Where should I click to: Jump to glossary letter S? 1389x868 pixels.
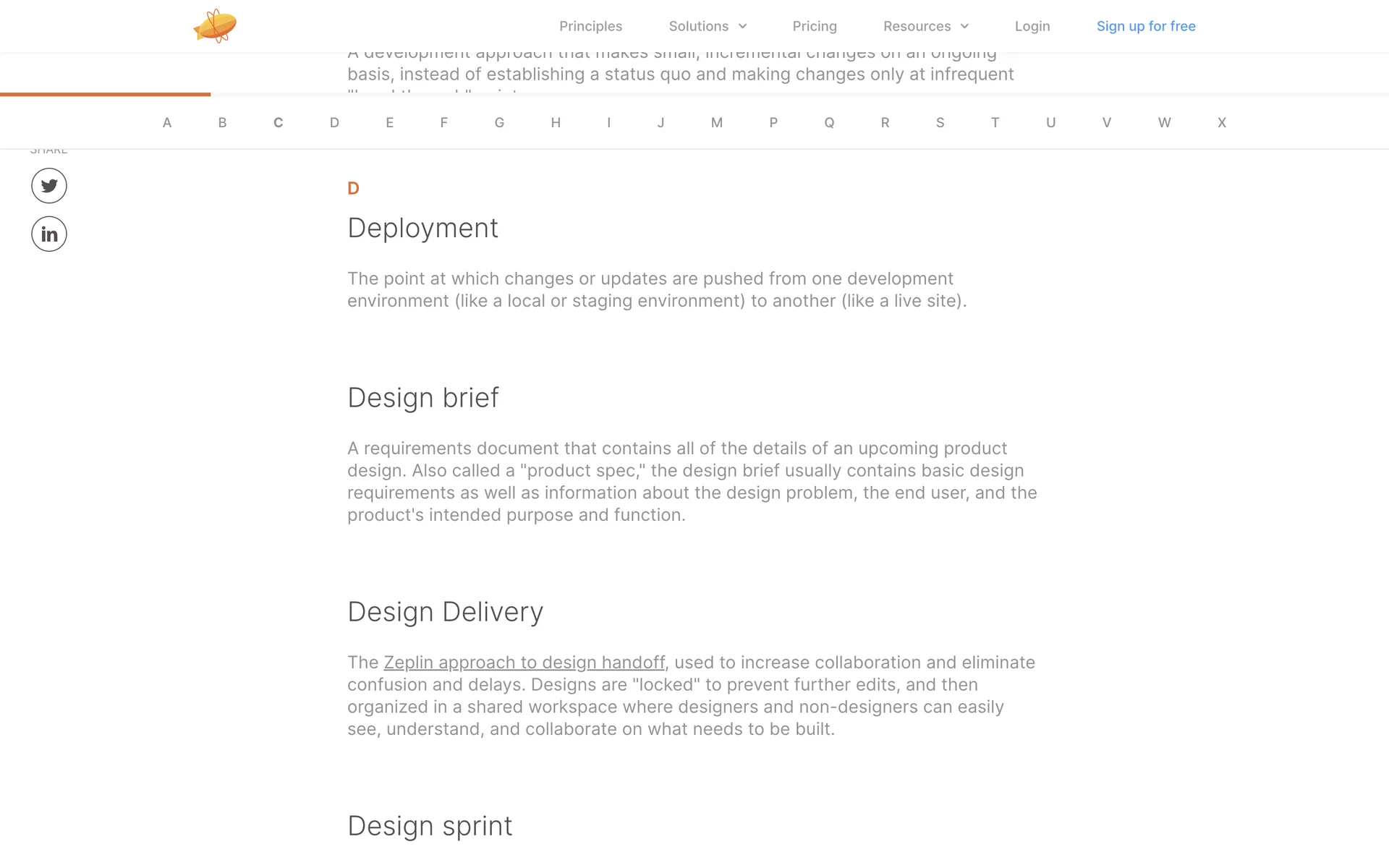pos(940,123)
